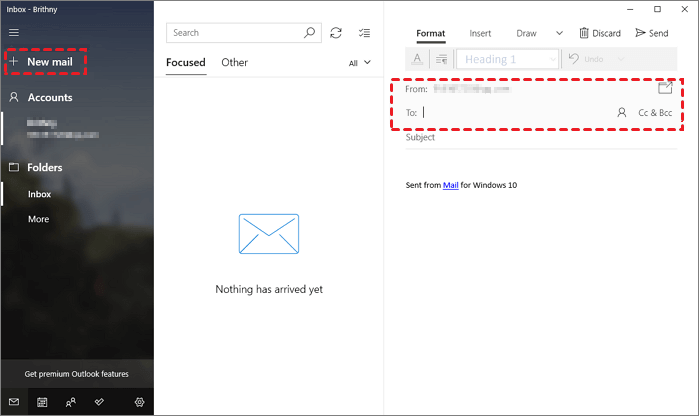Image resolution: width=699 pixels, height=416 pixels.
Task: Open the People contacts icon
Action: click(70, 402)
